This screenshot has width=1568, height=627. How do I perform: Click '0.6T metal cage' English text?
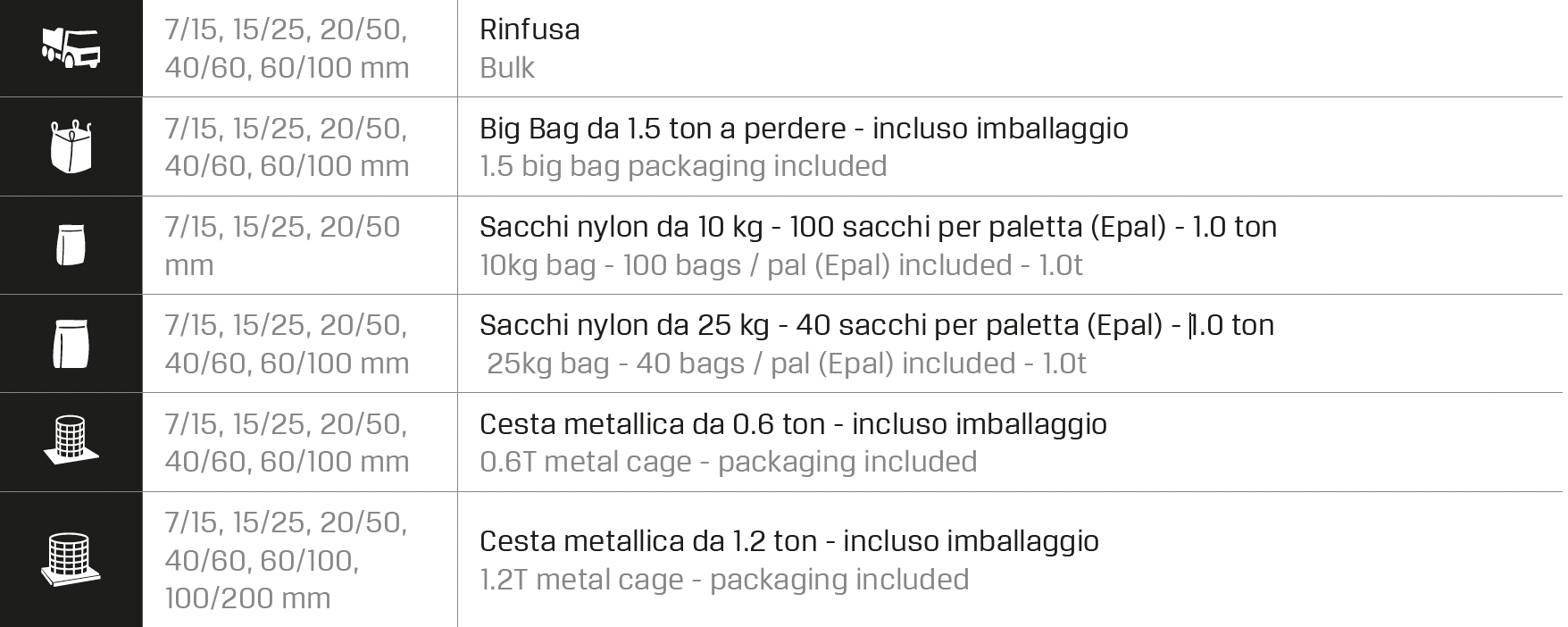coord(728,462)
